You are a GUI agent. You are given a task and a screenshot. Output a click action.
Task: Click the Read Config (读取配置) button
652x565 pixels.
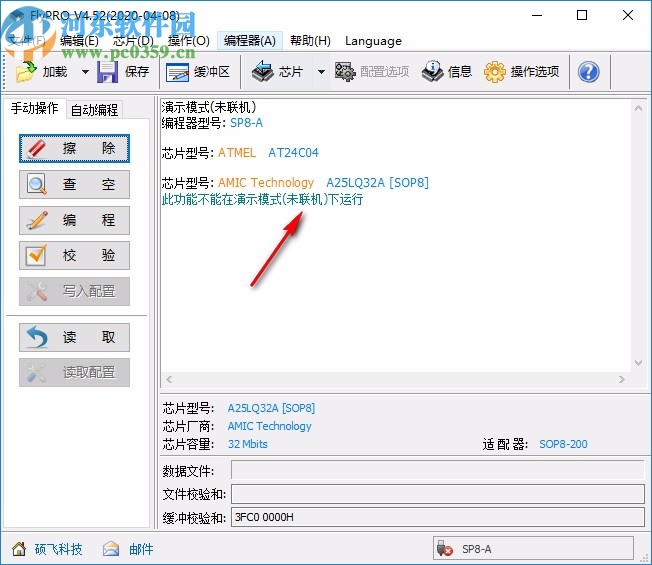74,373
